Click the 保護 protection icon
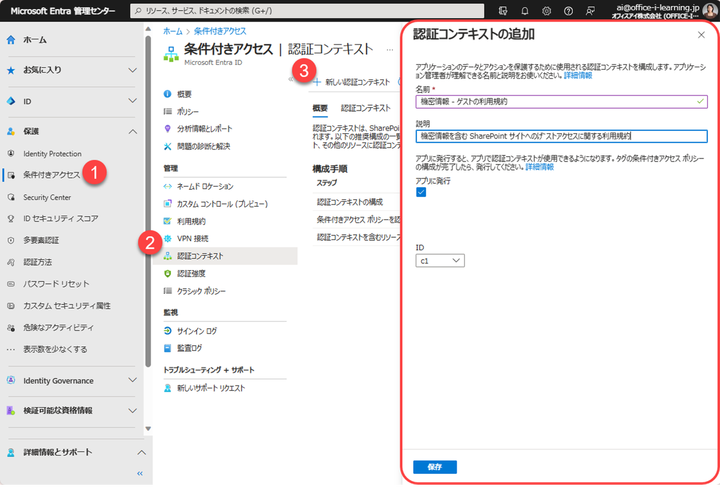This screenshot has height=493, width=720. [11, 131]
